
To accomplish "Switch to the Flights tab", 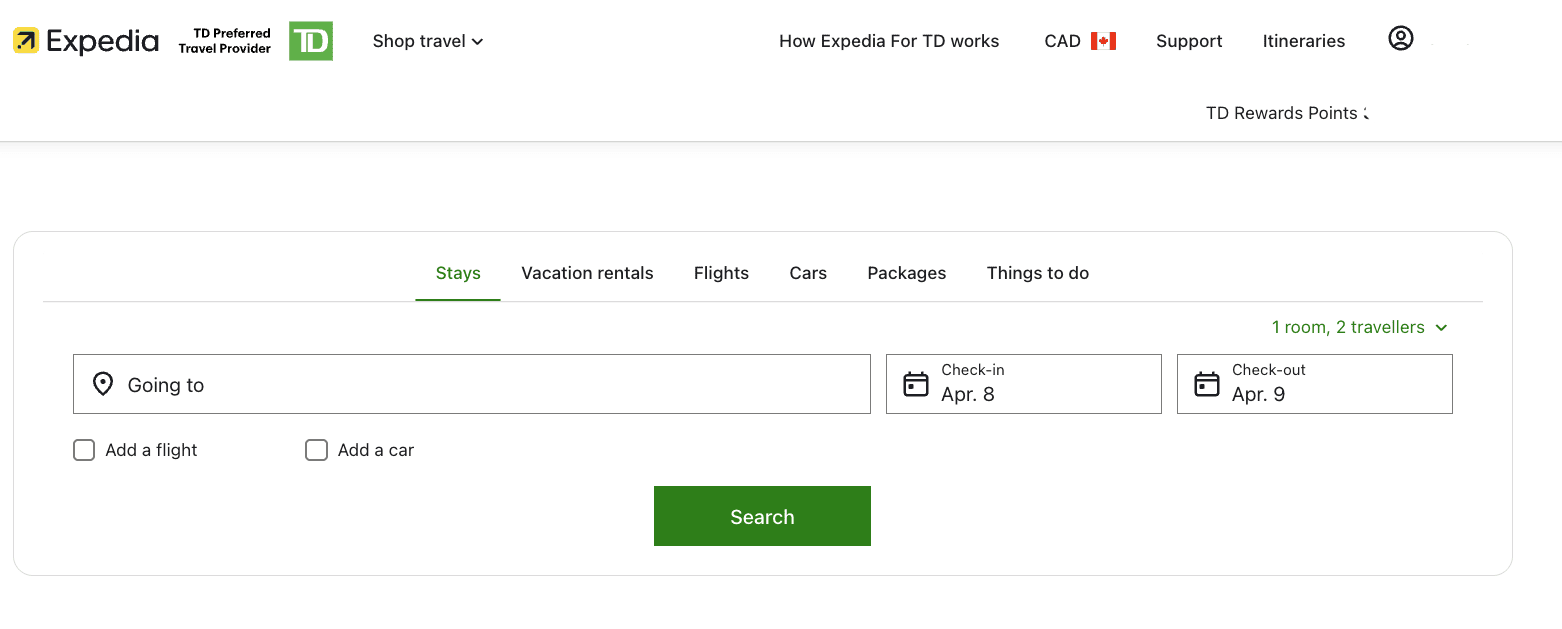I will [x=721, y=272].
